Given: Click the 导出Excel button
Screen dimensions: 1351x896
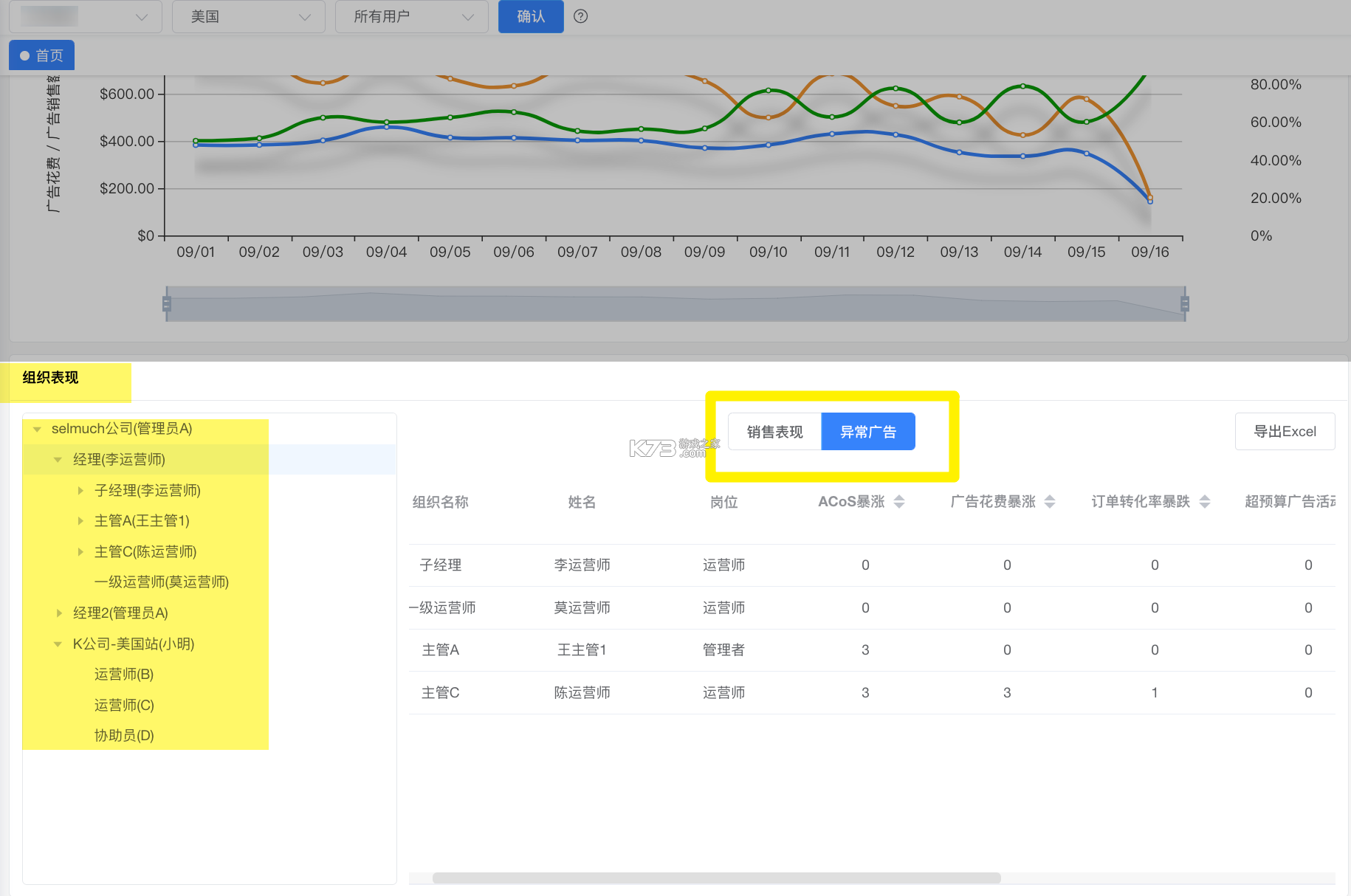Looking at the screenshot, I should coord(1285,432).
